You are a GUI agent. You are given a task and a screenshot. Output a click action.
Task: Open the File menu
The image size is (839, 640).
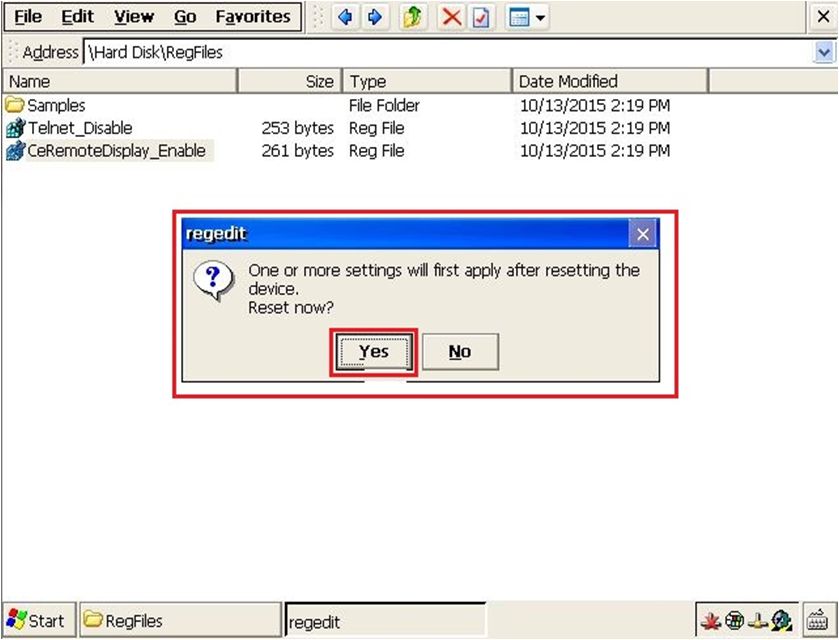(x=28, y=17)
